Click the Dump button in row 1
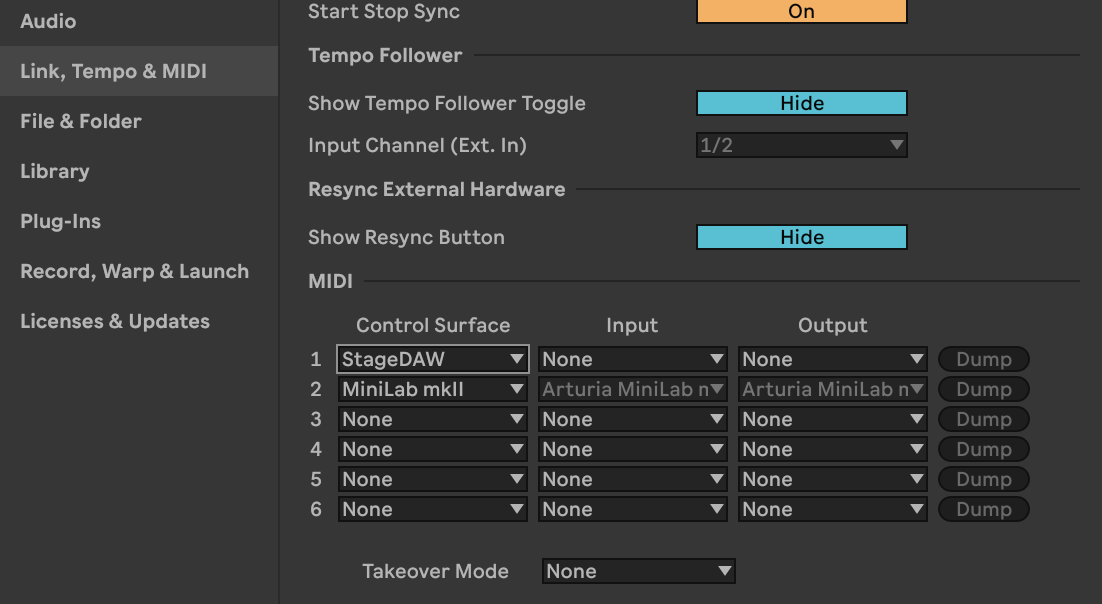 point(983,359)
